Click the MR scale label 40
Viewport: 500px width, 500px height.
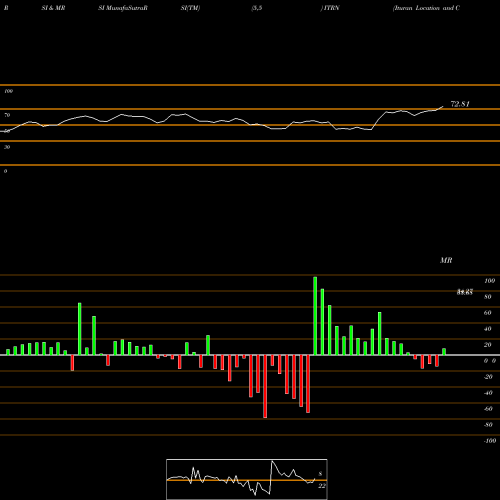click(x=487, y=329)
